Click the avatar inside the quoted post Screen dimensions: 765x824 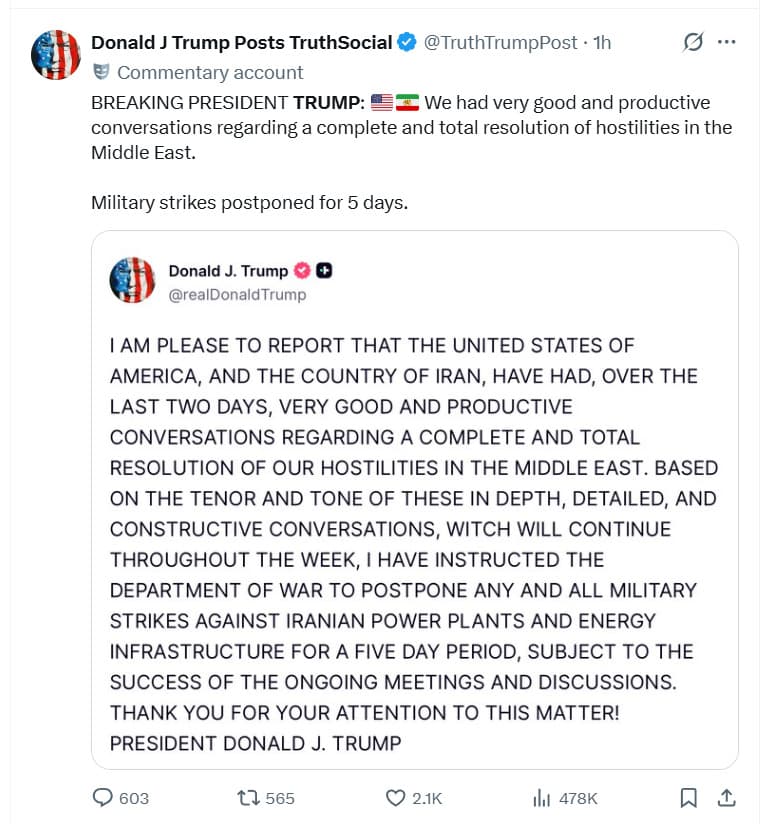132,281
